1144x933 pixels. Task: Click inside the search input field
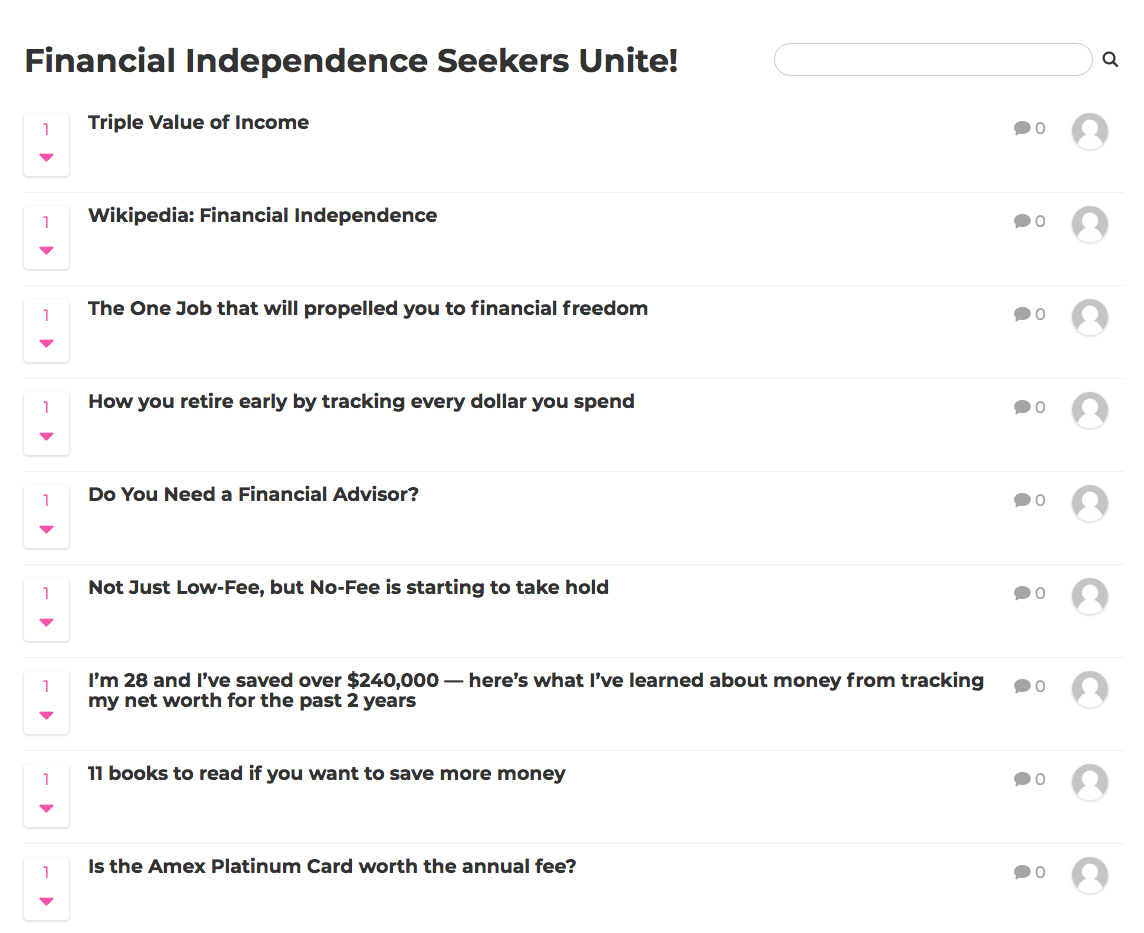click(930, 59)
